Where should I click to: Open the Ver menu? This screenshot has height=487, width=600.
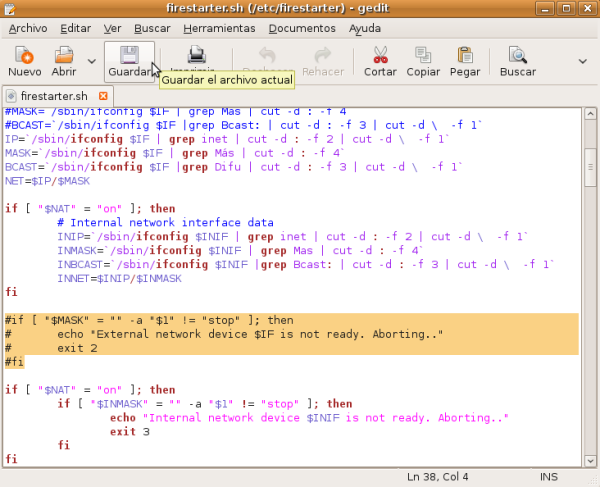pos(113,28)
